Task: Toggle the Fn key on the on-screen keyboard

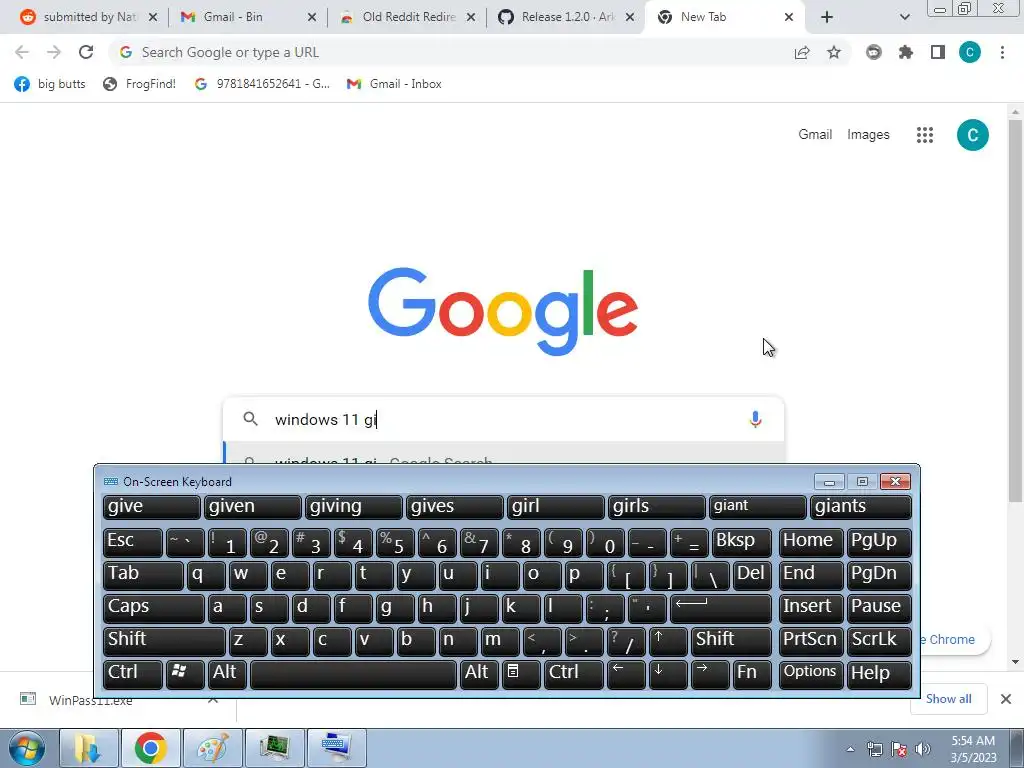Action: click(752, 674)
